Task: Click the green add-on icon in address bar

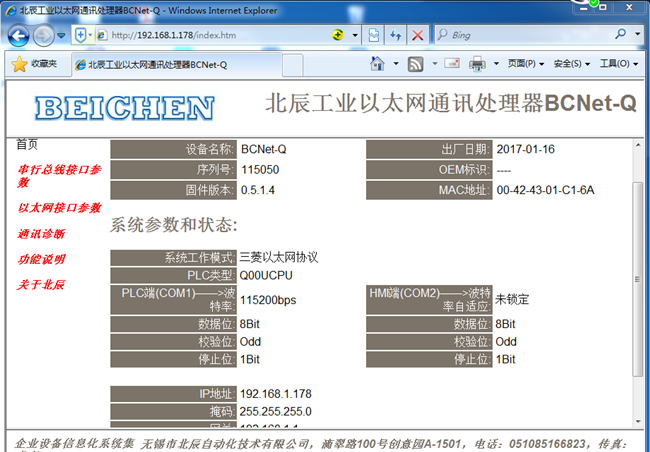Action: point(338,35)
